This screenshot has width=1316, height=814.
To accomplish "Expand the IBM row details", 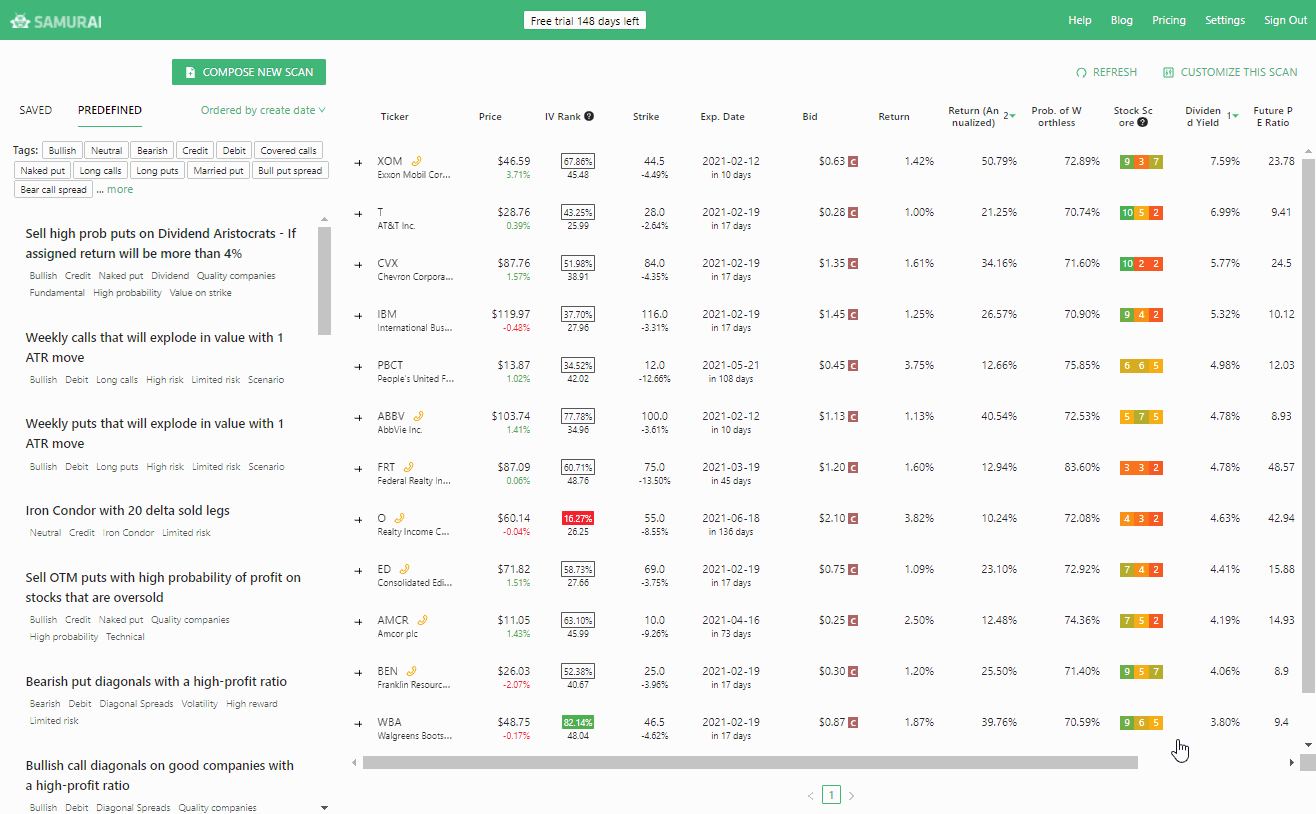I will (x=359, y=315).
